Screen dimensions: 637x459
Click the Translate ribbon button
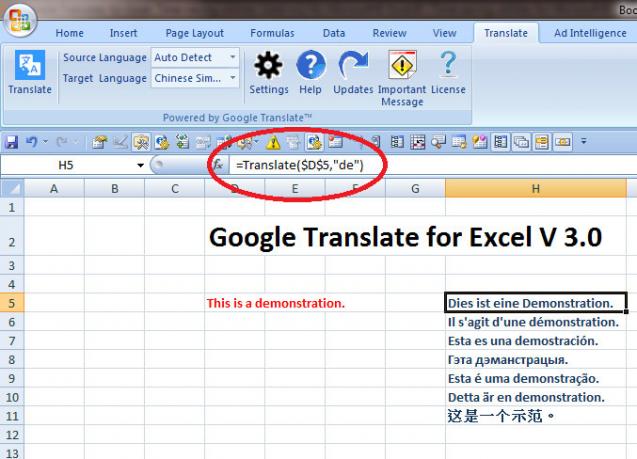(x=30, y=72)
